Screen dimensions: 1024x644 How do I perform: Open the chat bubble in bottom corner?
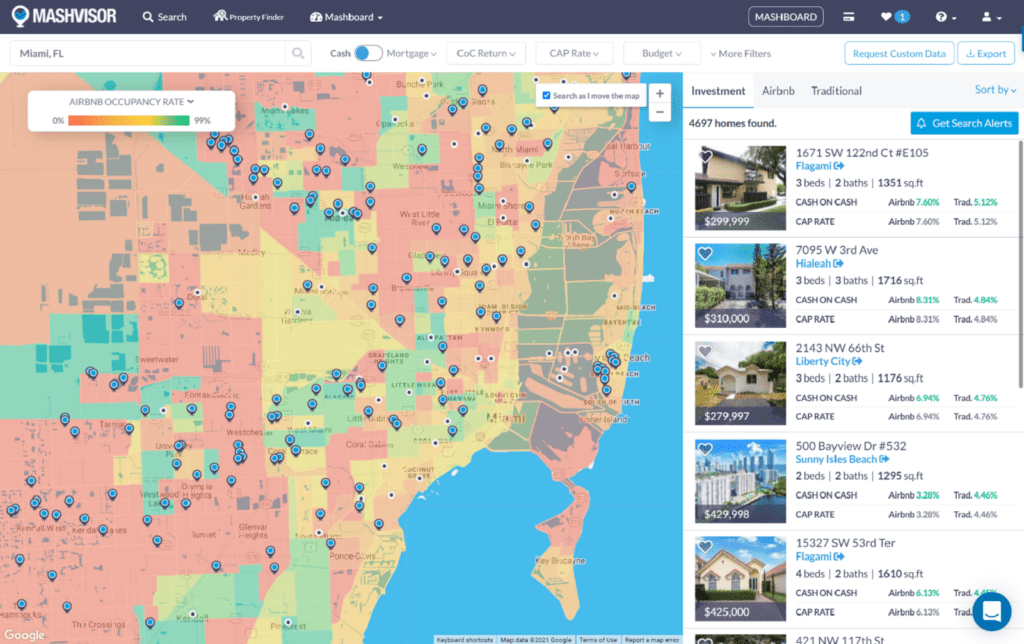coord(991,611)
